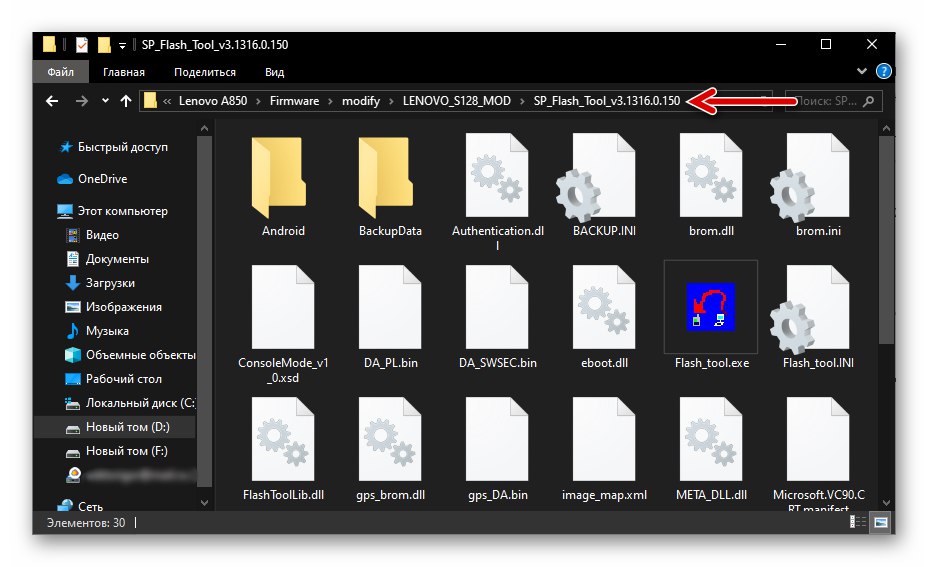Click the Properties quick access toolbar icon
The height and width of the screenshot is (567, 928).
tap(82, 44)
